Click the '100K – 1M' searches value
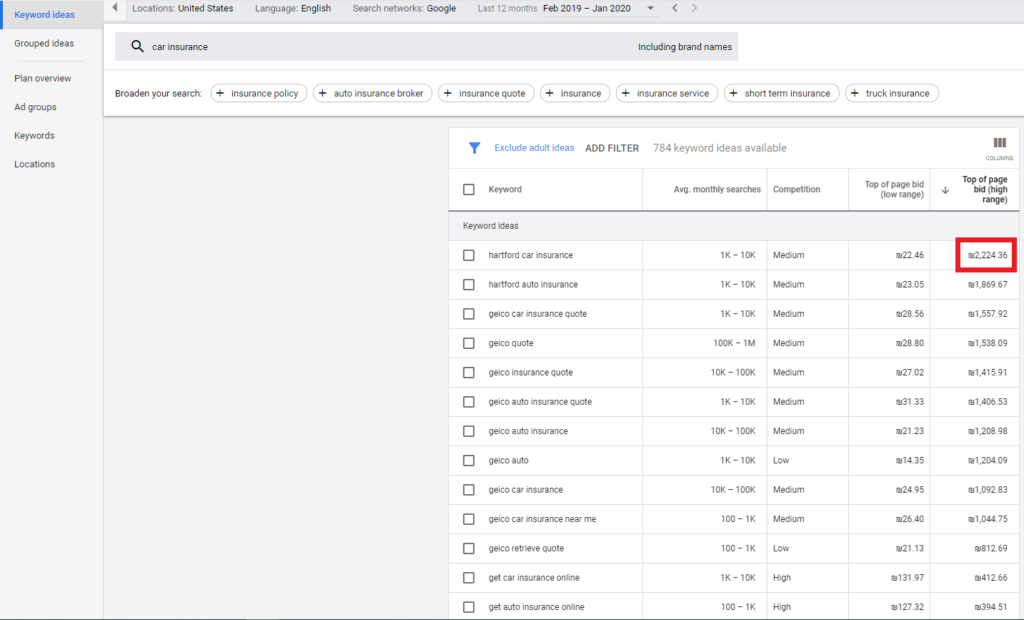The height and width of the screenshot is (620, 1024). coord(735,343)
